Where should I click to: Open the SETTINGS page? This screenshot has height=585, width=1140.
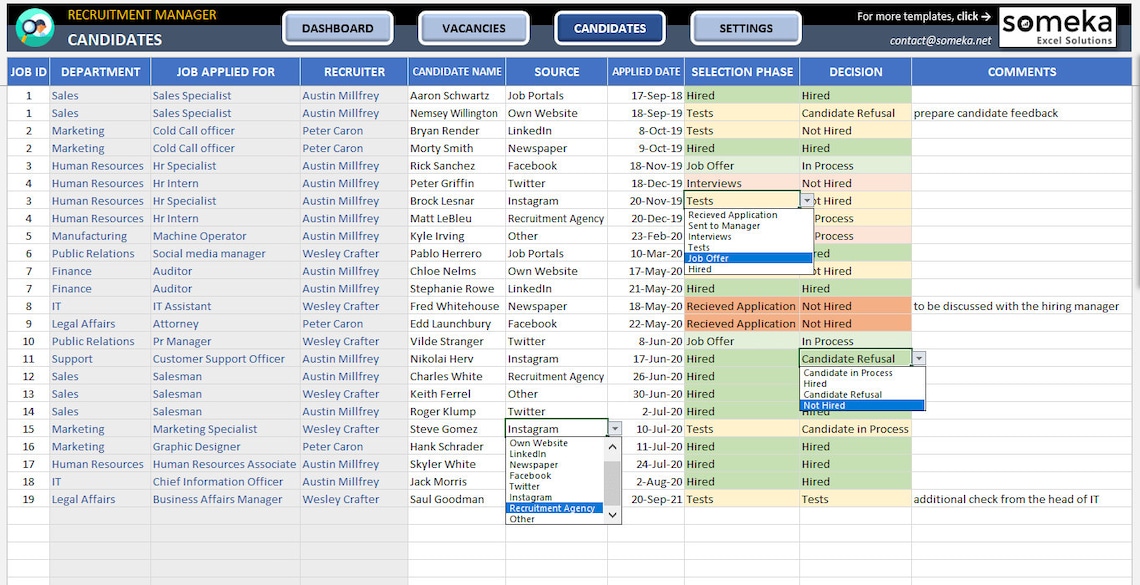pyautogui.click(x=745, y=27)
